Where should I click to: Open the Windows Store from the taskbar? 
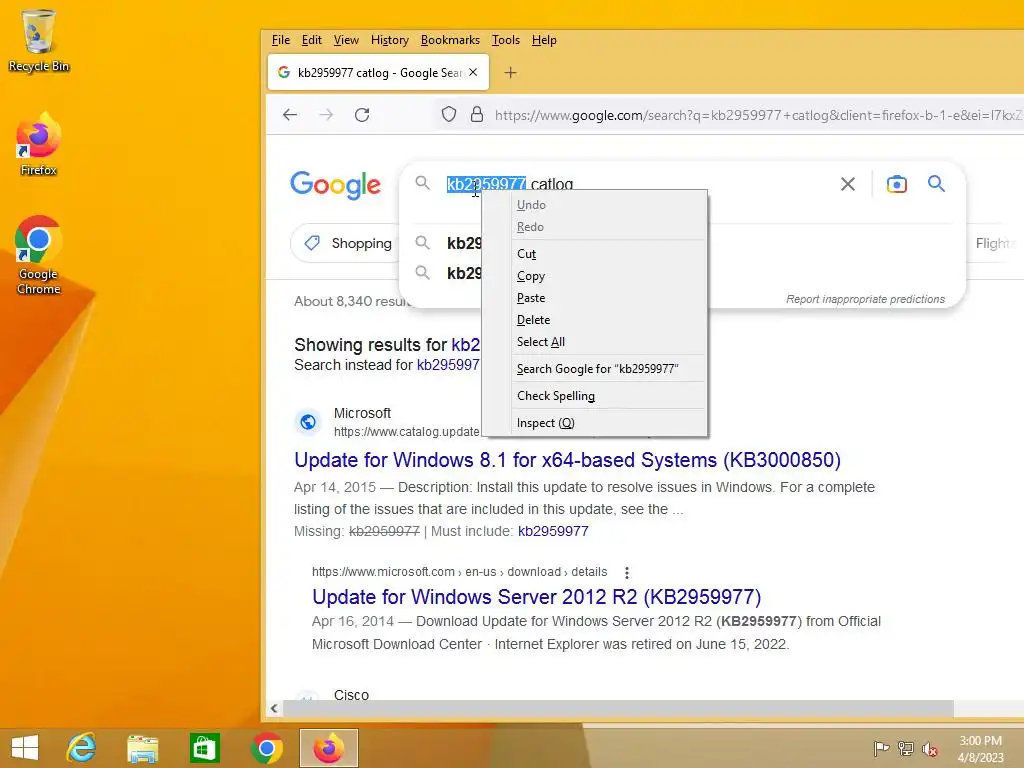tap(204, 748)
